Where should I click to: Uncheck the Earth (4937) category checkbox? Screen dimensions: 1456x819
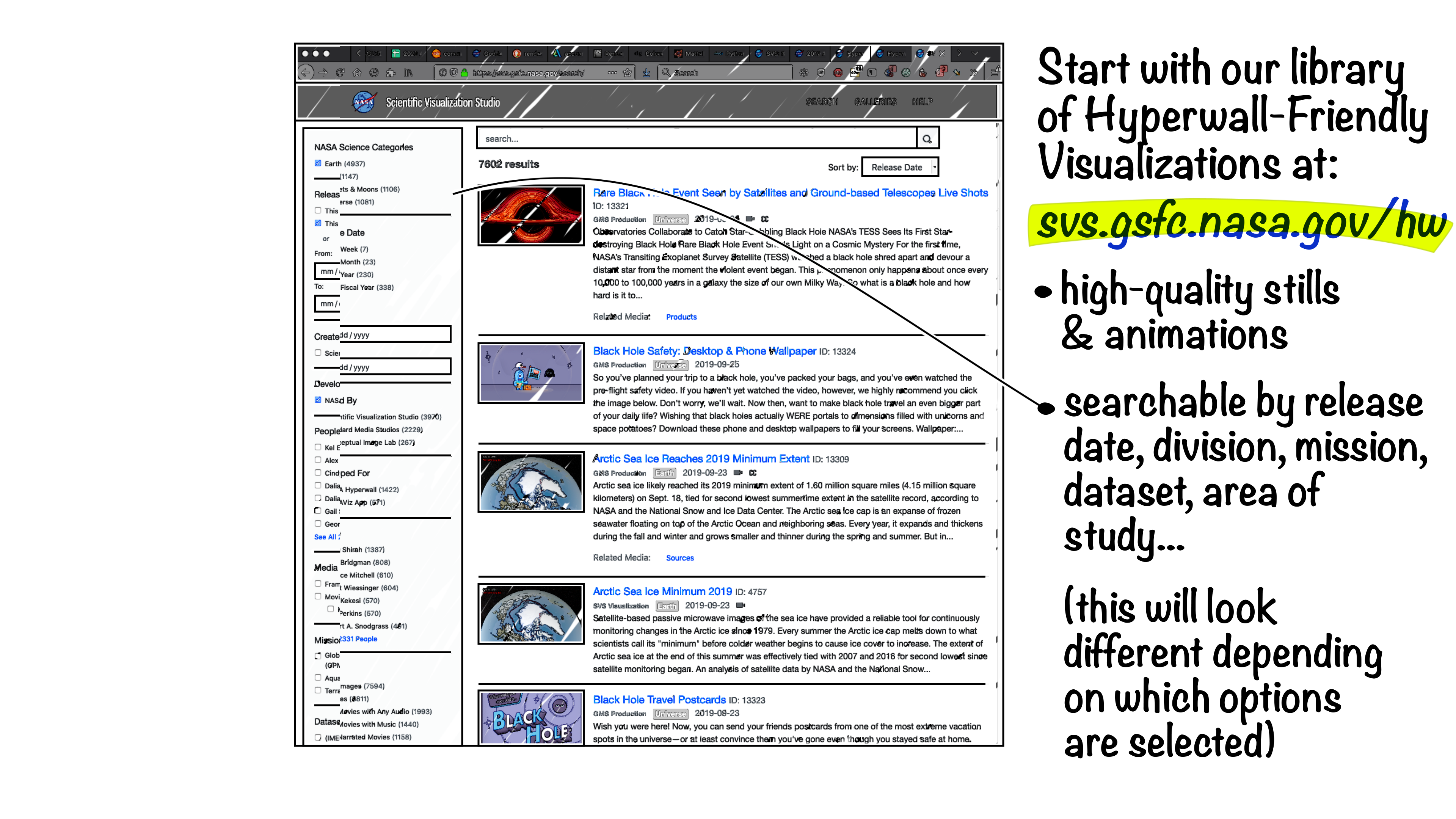click(x=318, y=163)
